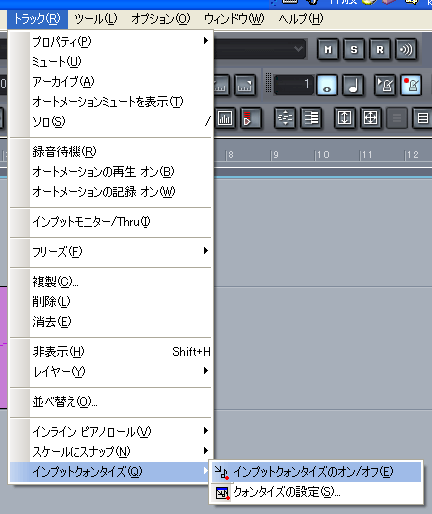Open the ツール(L) menu
The image size is (432, 514).
[96, 19]
